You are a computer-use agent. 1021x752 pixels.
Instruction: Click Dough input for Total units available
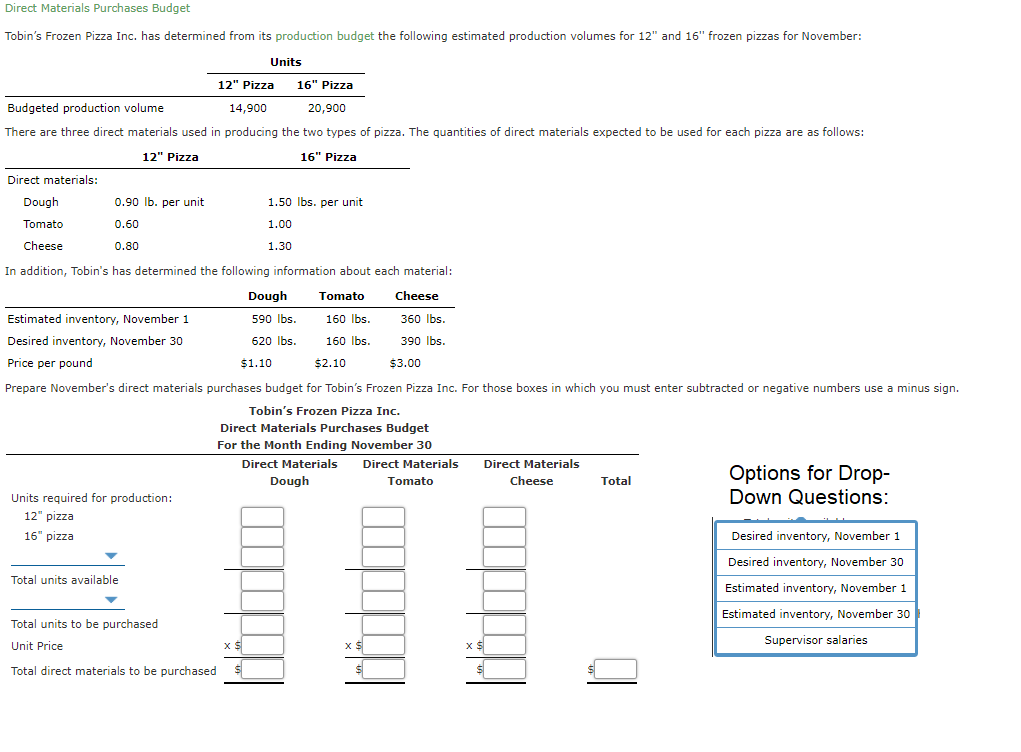click(262, 581)
